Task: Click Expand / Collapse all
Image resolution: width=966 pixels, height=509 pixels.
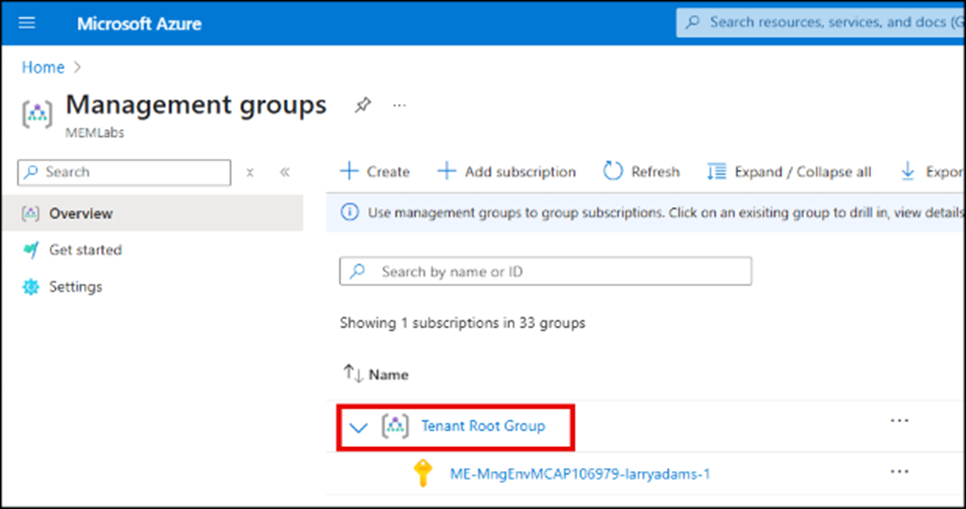Action: 789,171
